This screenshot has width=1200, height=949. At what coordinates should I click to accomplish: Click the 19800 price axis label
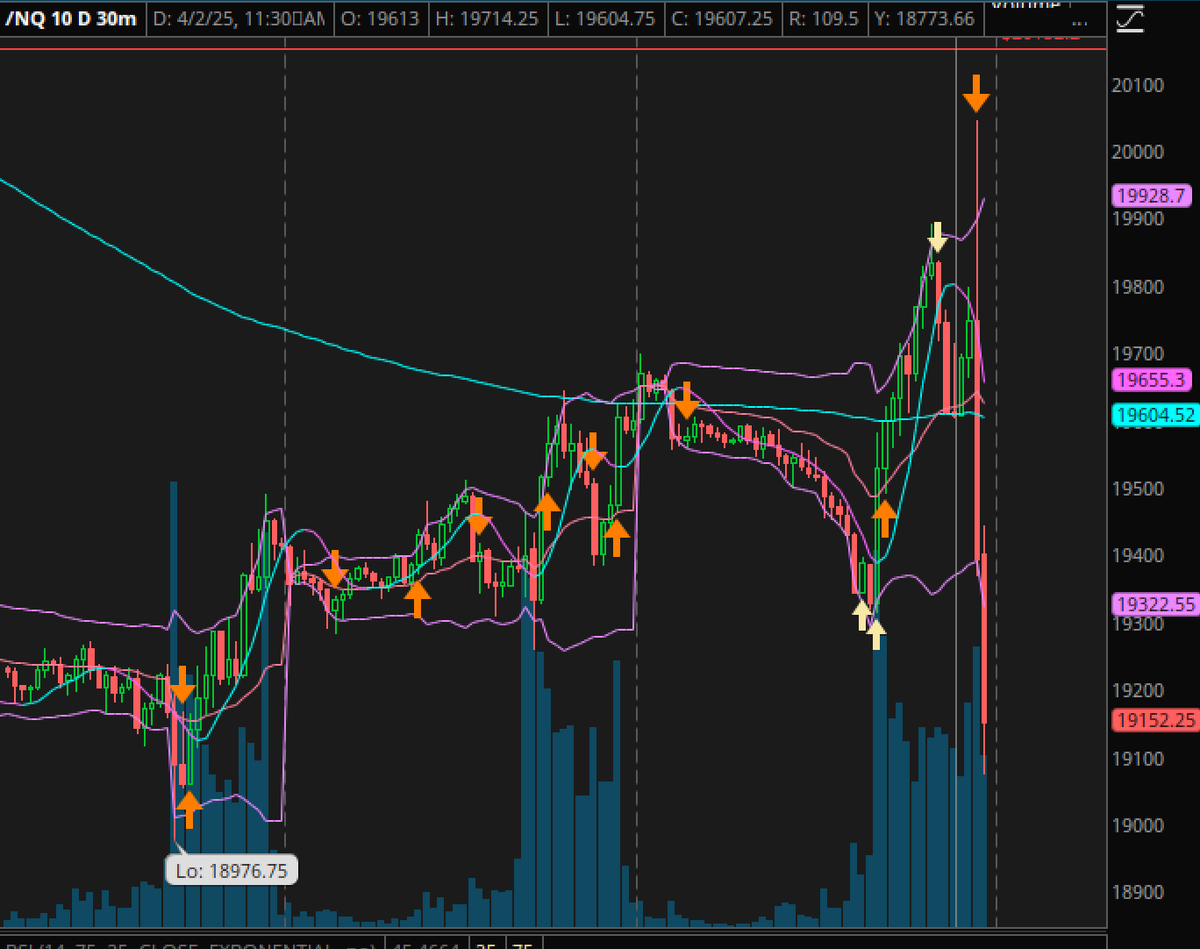click(x=1137, y=287)
